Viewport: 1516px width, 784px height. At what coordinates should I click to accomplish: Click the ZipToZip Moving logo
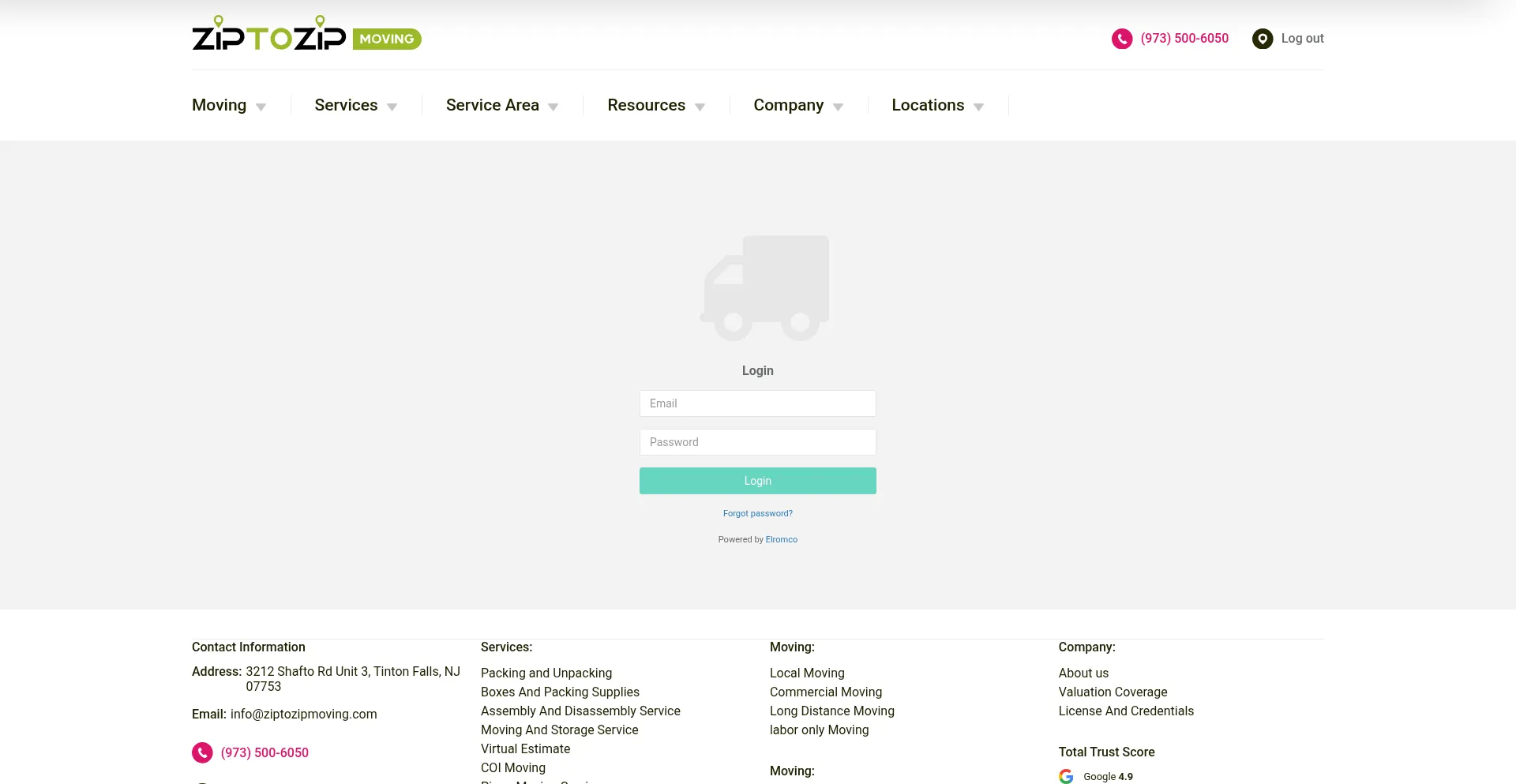pos(306,33)
